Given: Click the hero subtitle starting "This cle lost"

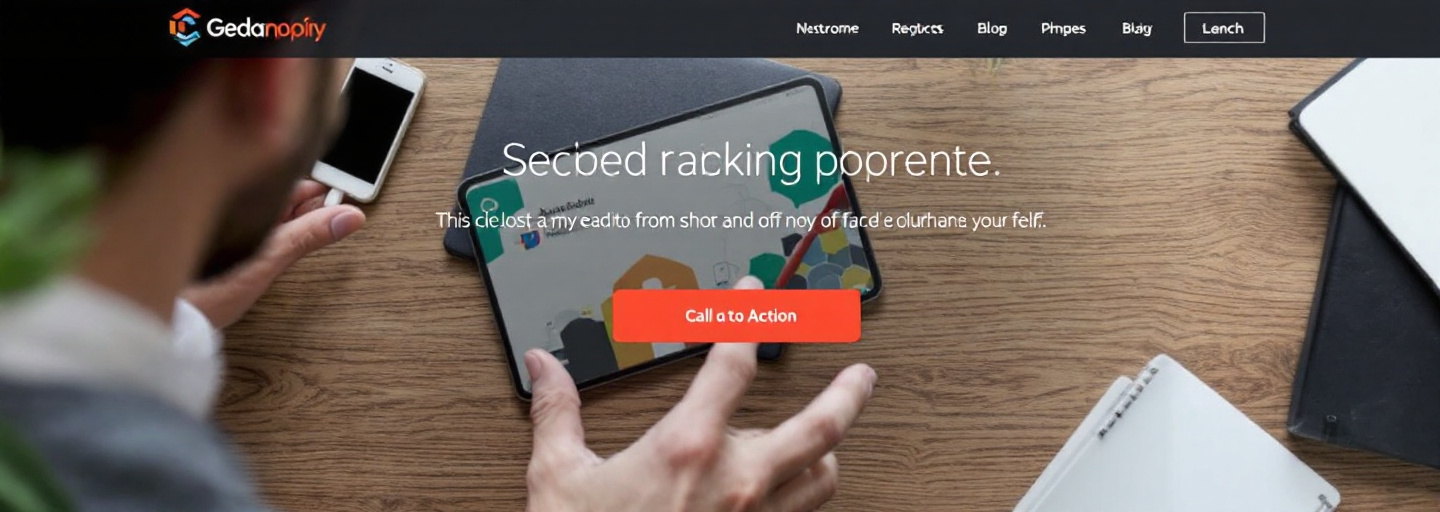Looking at the screenshot, I should click(x=741, y=220).
